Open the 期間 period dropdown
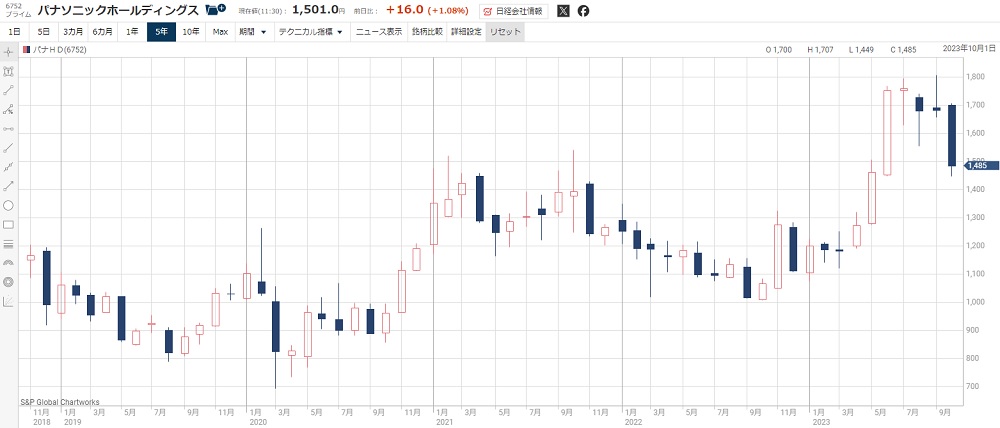The height and width of the screenshot is (428, 1000). (x=252, y=32)
